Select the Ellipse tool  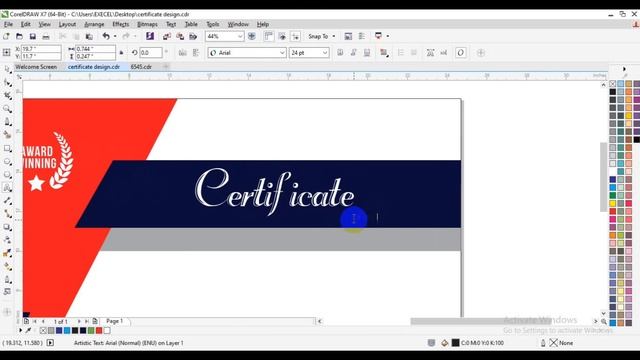click(7, 162)
